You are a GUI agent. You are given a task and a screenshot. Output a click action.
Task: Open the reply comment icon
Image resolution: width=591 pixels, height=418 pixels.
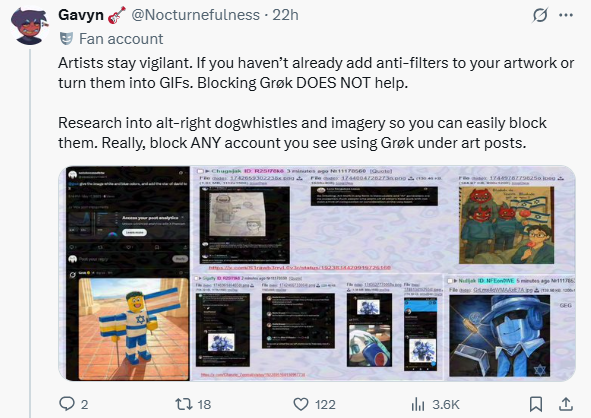click(x=67, y=404)
